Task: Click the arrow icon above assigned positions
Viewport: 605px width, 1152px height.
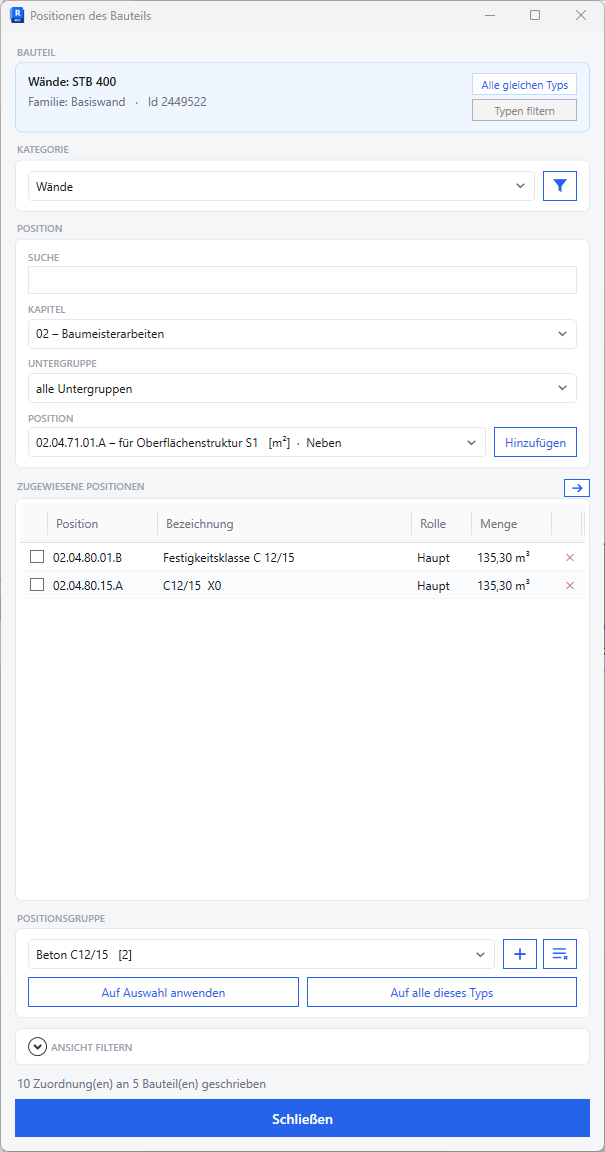Action: (576, 487)
